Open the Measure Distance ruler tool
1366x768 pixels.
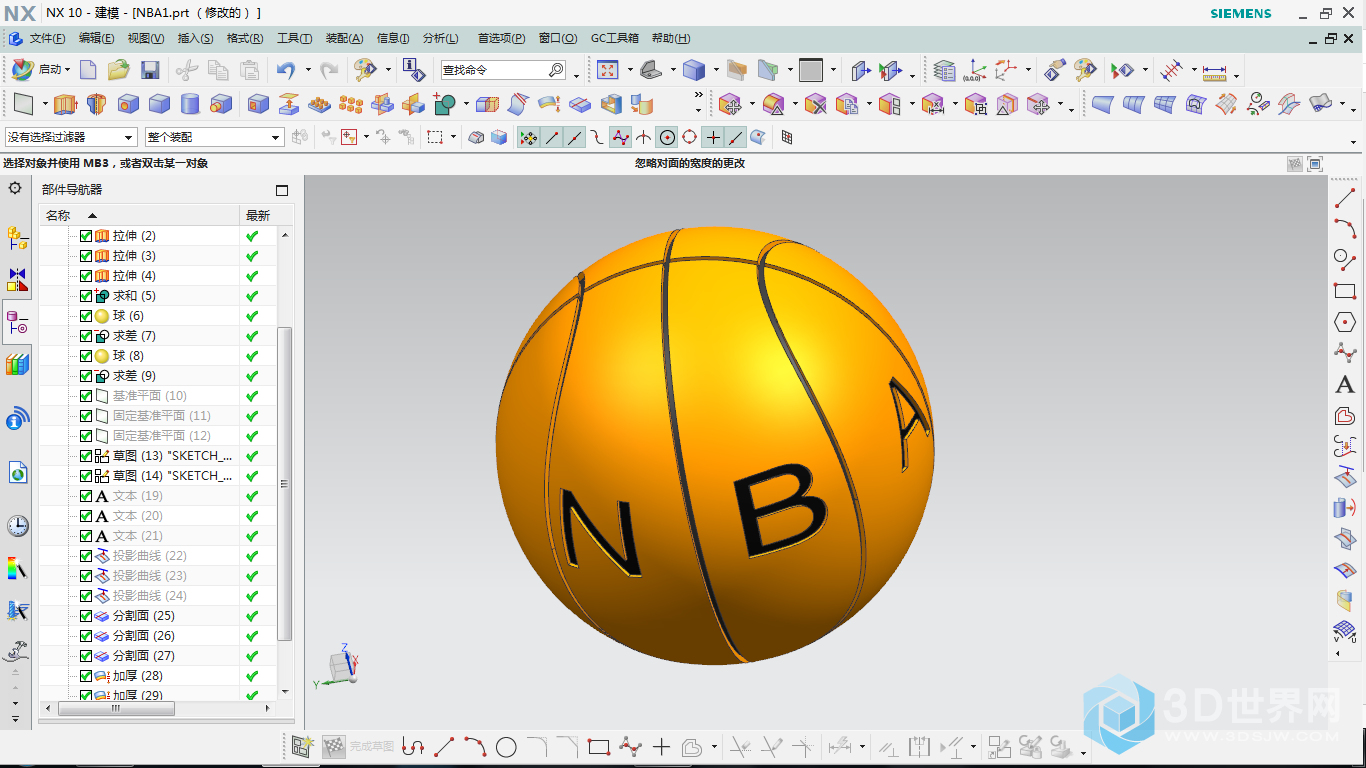point(1214,71)
